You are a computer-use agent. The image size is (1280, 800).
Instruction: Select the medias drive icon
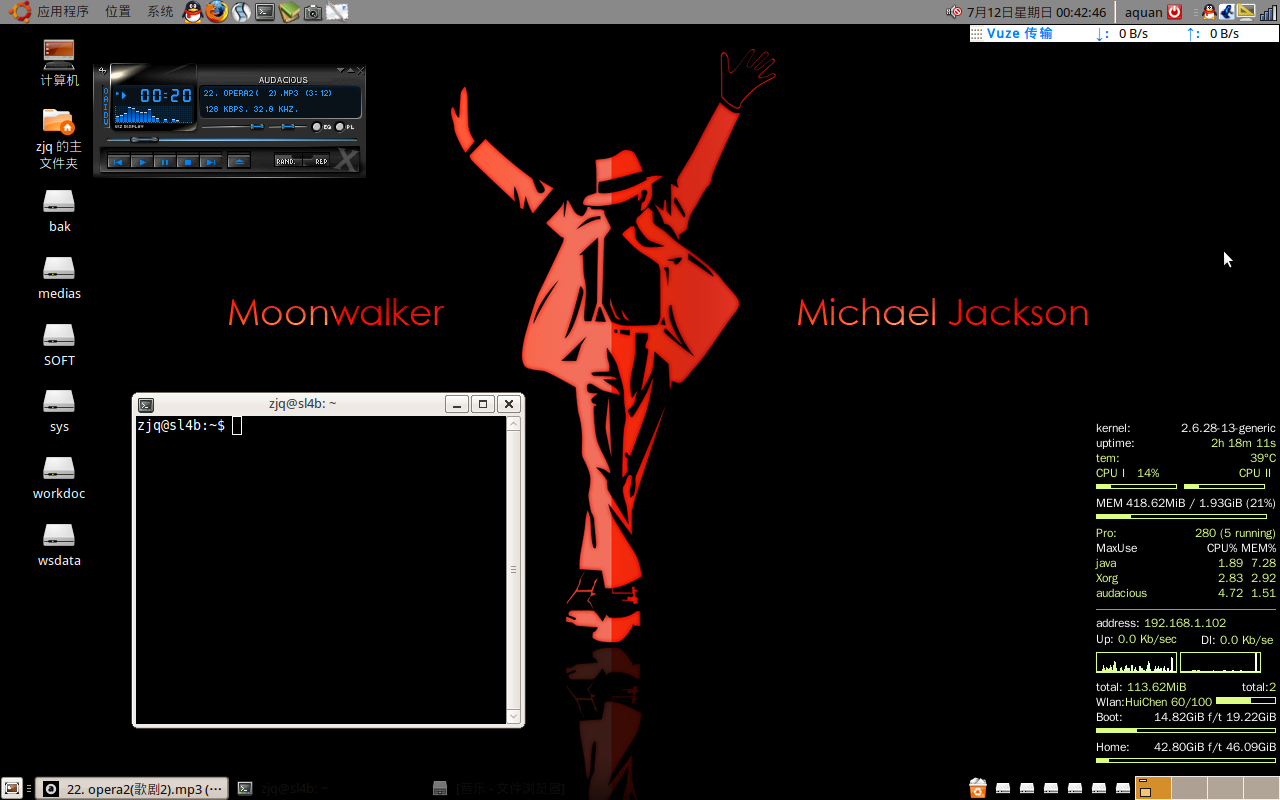[59, 278]
